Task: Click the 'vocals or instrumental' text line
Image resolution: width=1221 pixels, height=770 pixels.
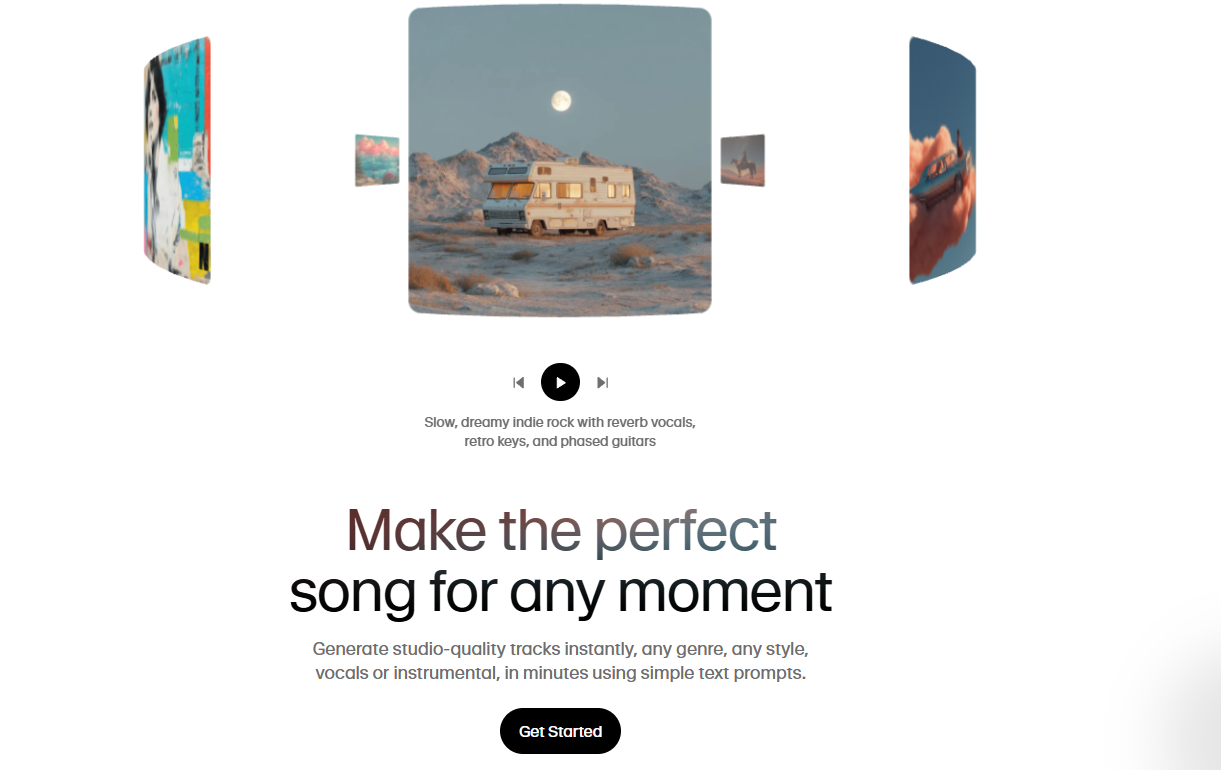Action: pyautogui.click(x=560, y=673)
